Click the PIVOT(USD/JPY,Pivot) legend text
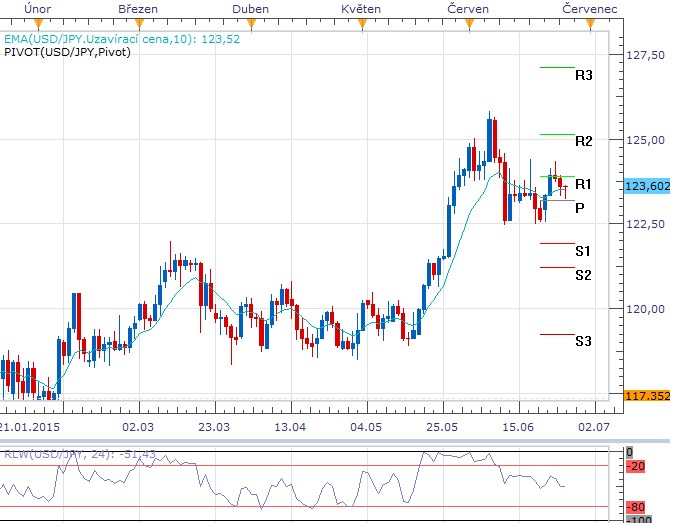The width and height of the screenshot is (679, 526). 67,52
